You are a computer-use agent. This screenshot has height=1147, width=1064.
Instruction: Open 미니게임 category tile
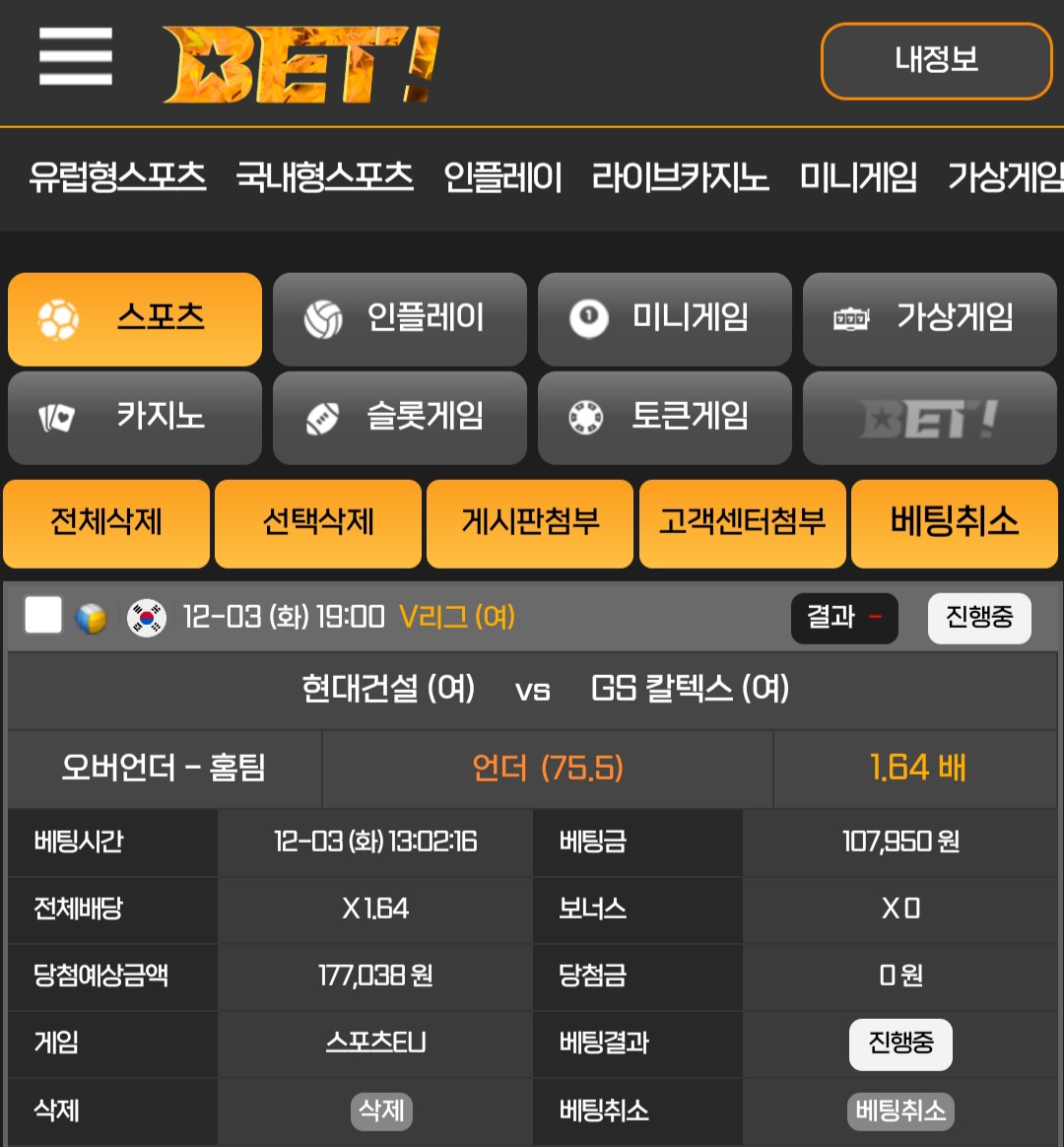point(665,319)
